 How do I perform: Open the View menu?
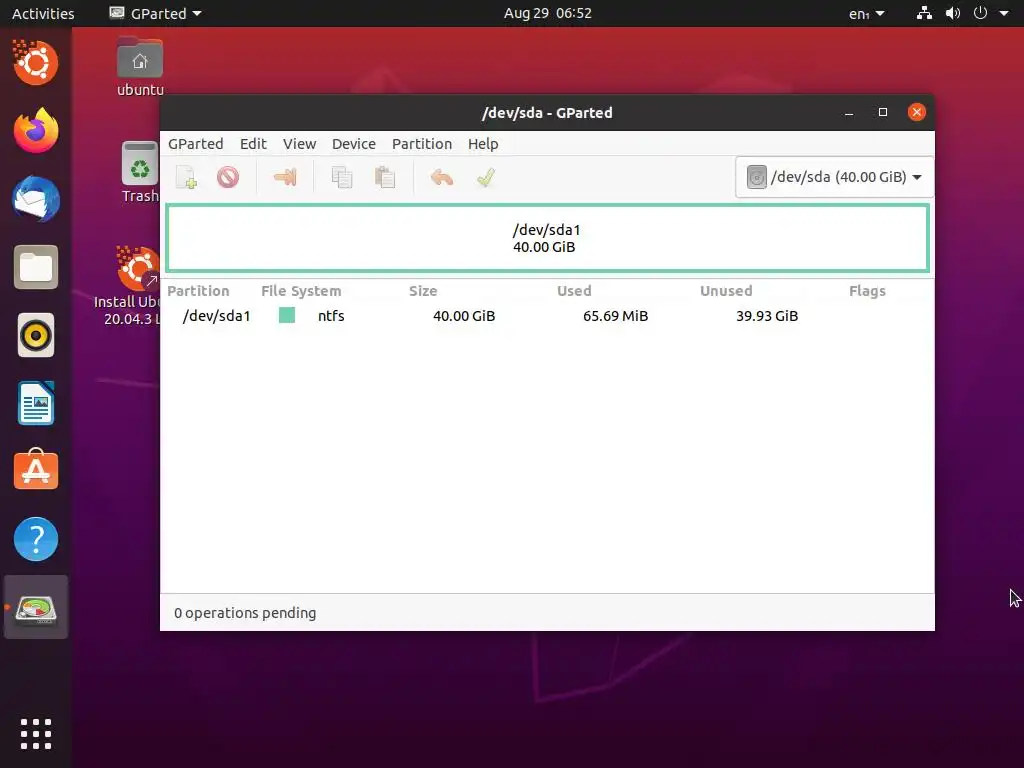tap(299, 144)
